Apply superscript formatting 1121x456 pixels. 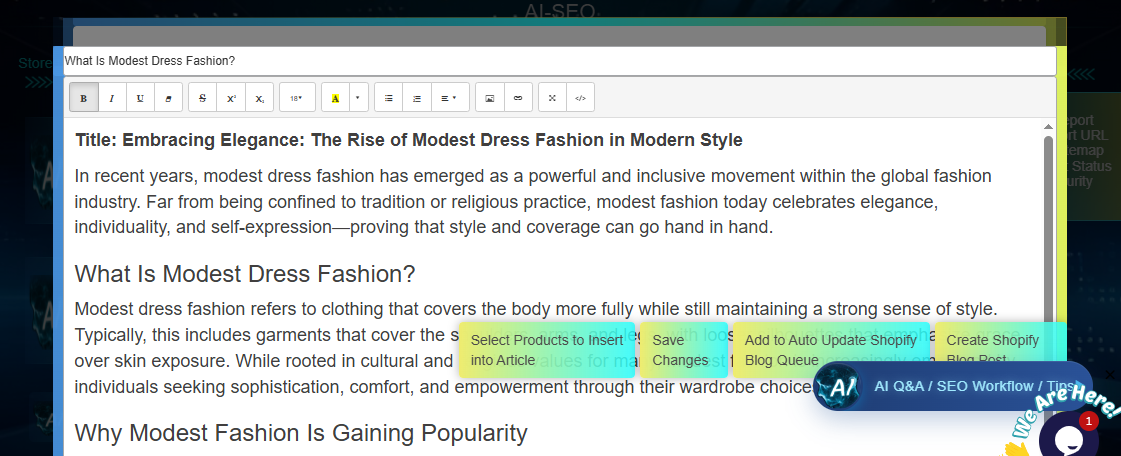[231, 98]
